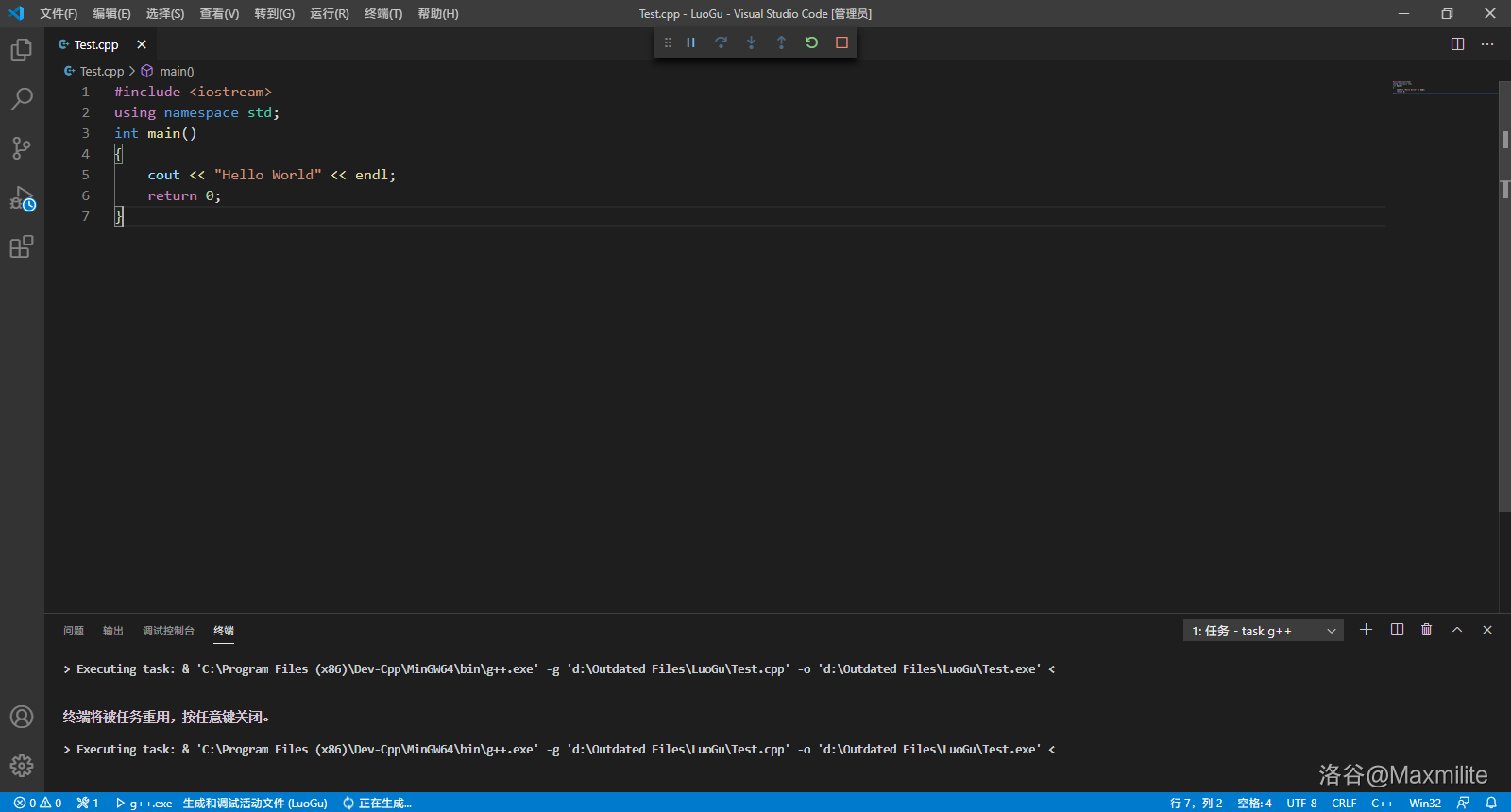Click the running tasks indicator in status bar
The image size is (1511, 812).
[88, 803]
